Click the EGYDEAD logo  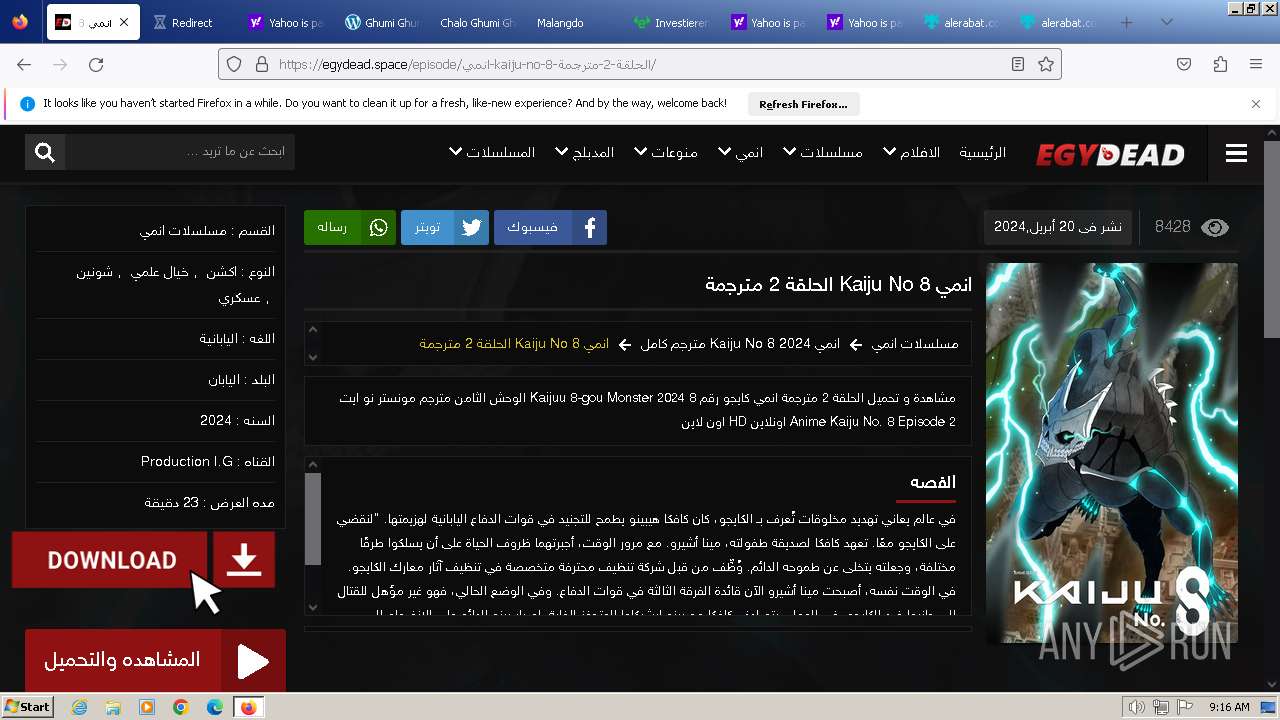[x=1110, y=154]
